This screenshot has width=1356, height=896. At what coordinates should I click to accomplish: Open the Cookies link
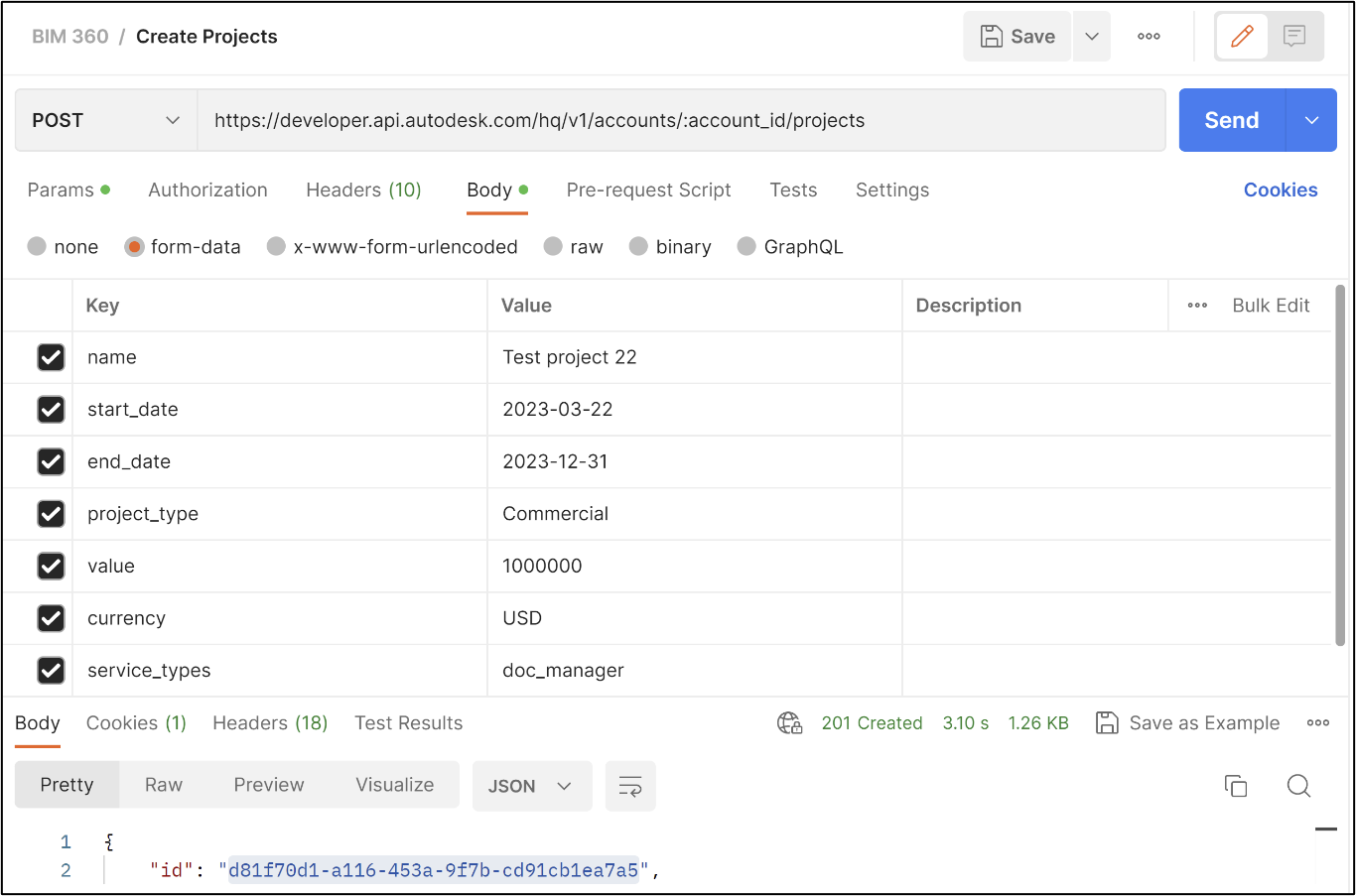click(1281, 190)
